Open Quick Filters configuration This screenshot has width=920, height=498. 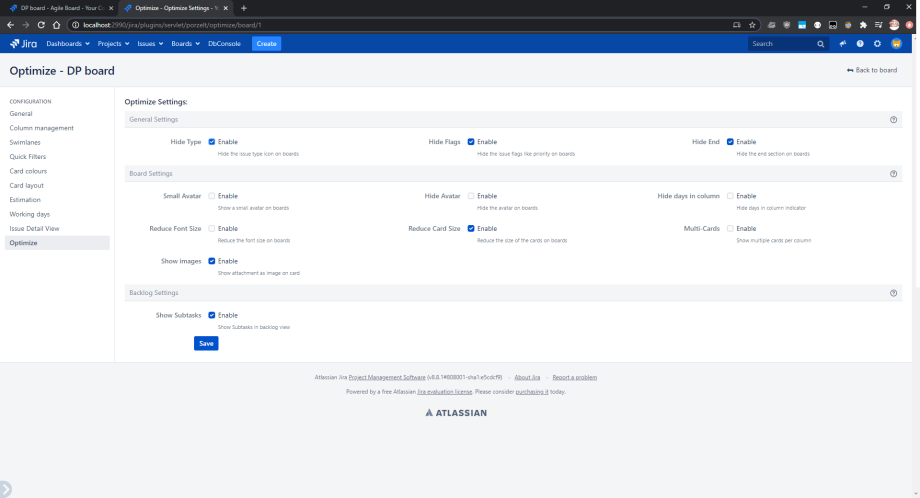pos(28,157)
